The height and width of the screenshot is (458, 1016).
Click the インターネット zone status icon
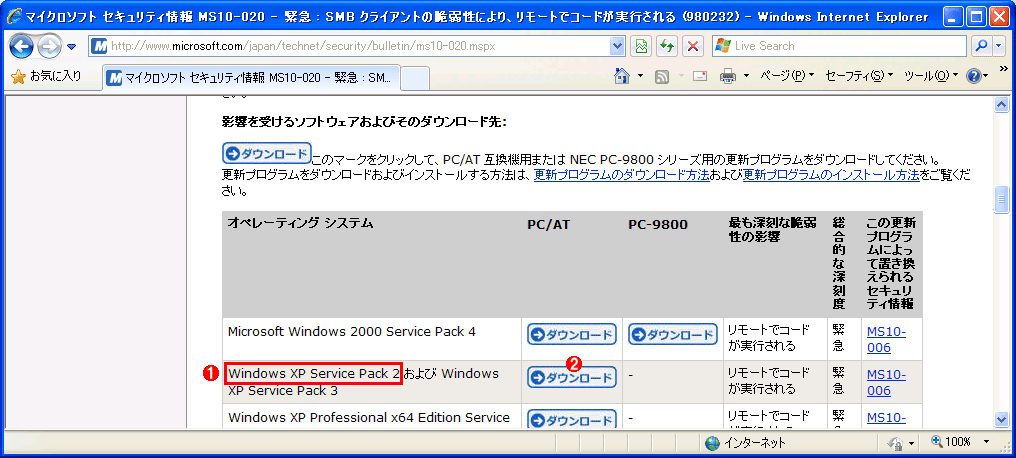(x=713, y=442)
